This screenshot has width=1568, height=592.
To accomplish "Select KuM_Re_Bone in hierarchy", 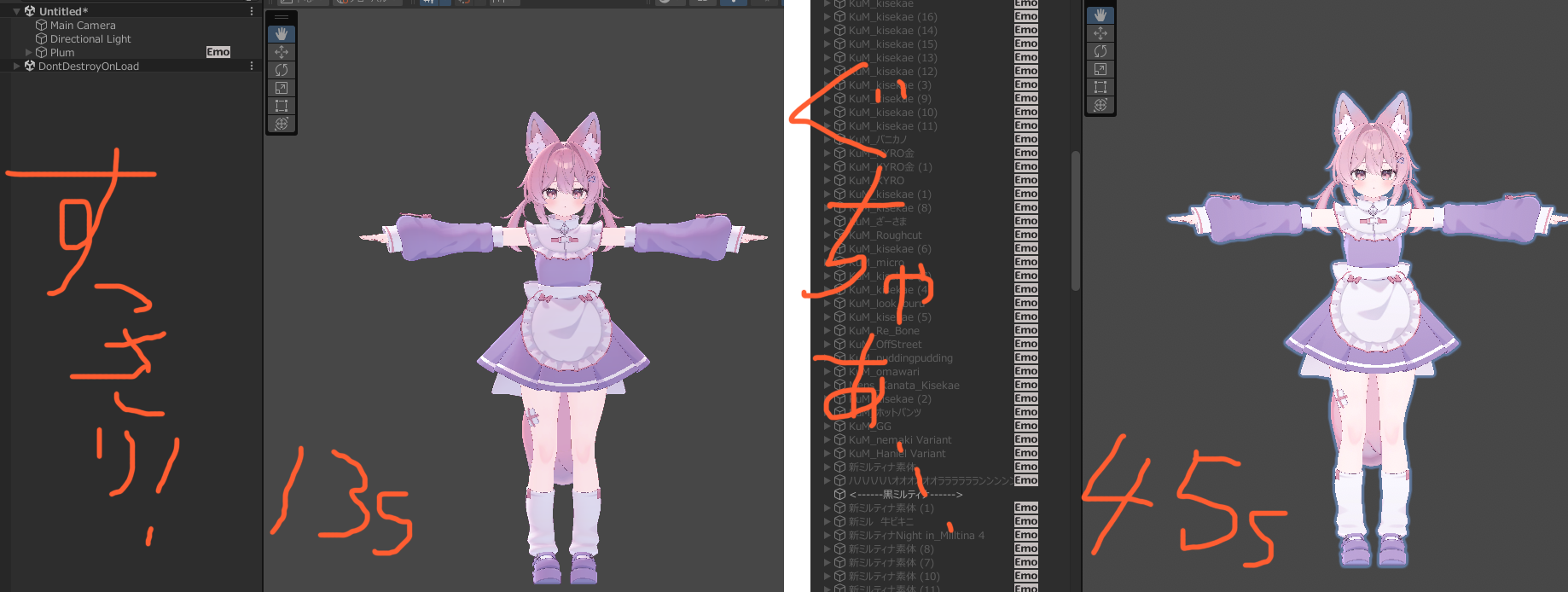I will 884,331.
